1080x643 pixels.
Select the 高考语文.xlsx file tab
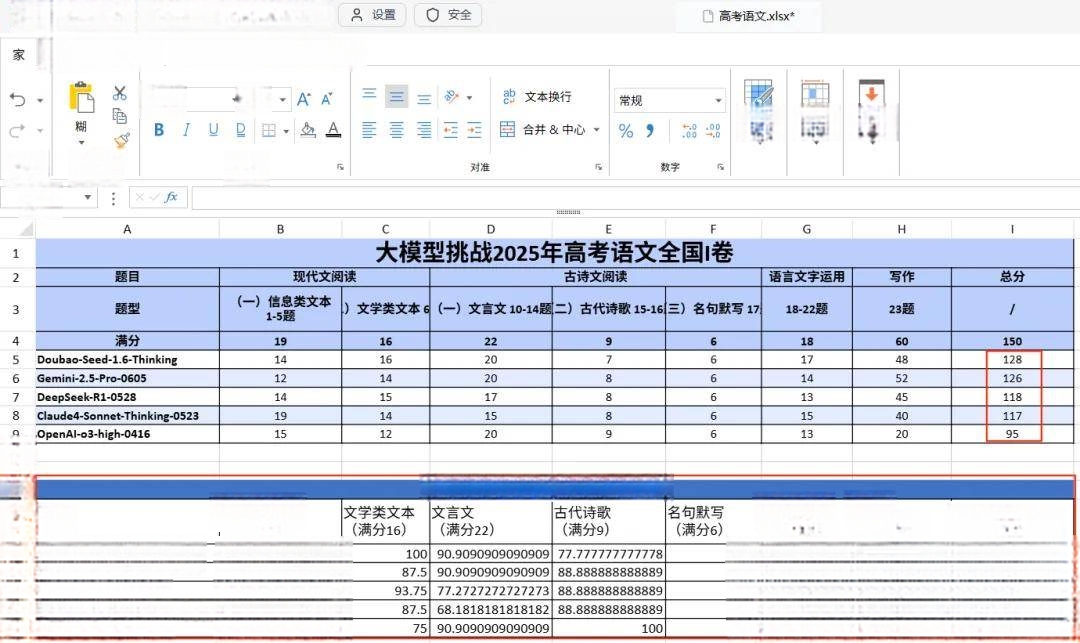[x=749, y=17]
